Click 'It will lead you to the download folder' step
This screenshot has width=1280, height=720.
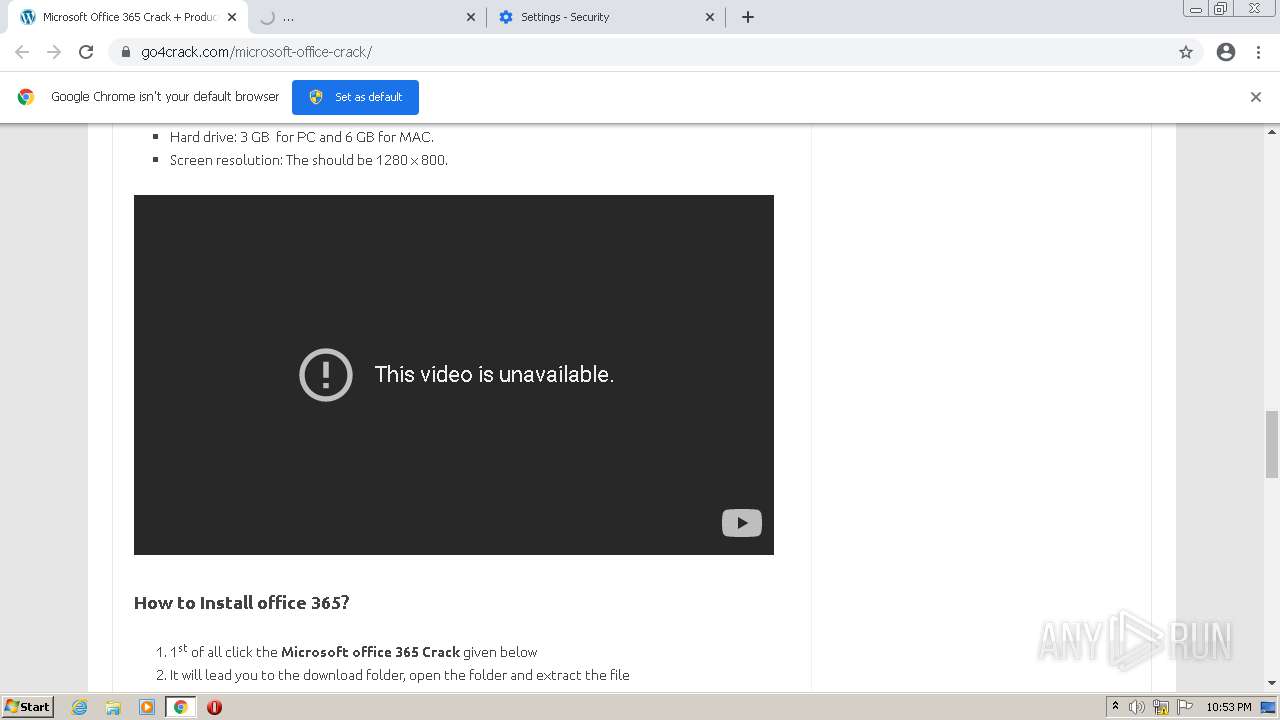400,675
